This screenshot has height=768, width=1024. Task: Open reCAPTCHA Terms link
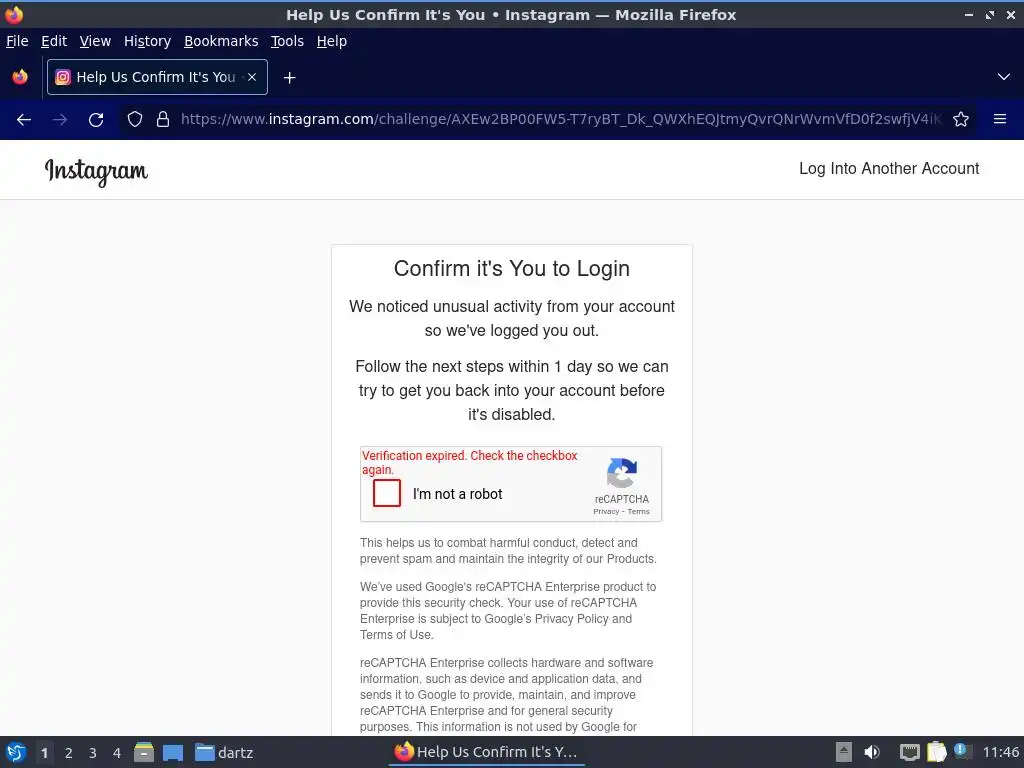[638, 511]
